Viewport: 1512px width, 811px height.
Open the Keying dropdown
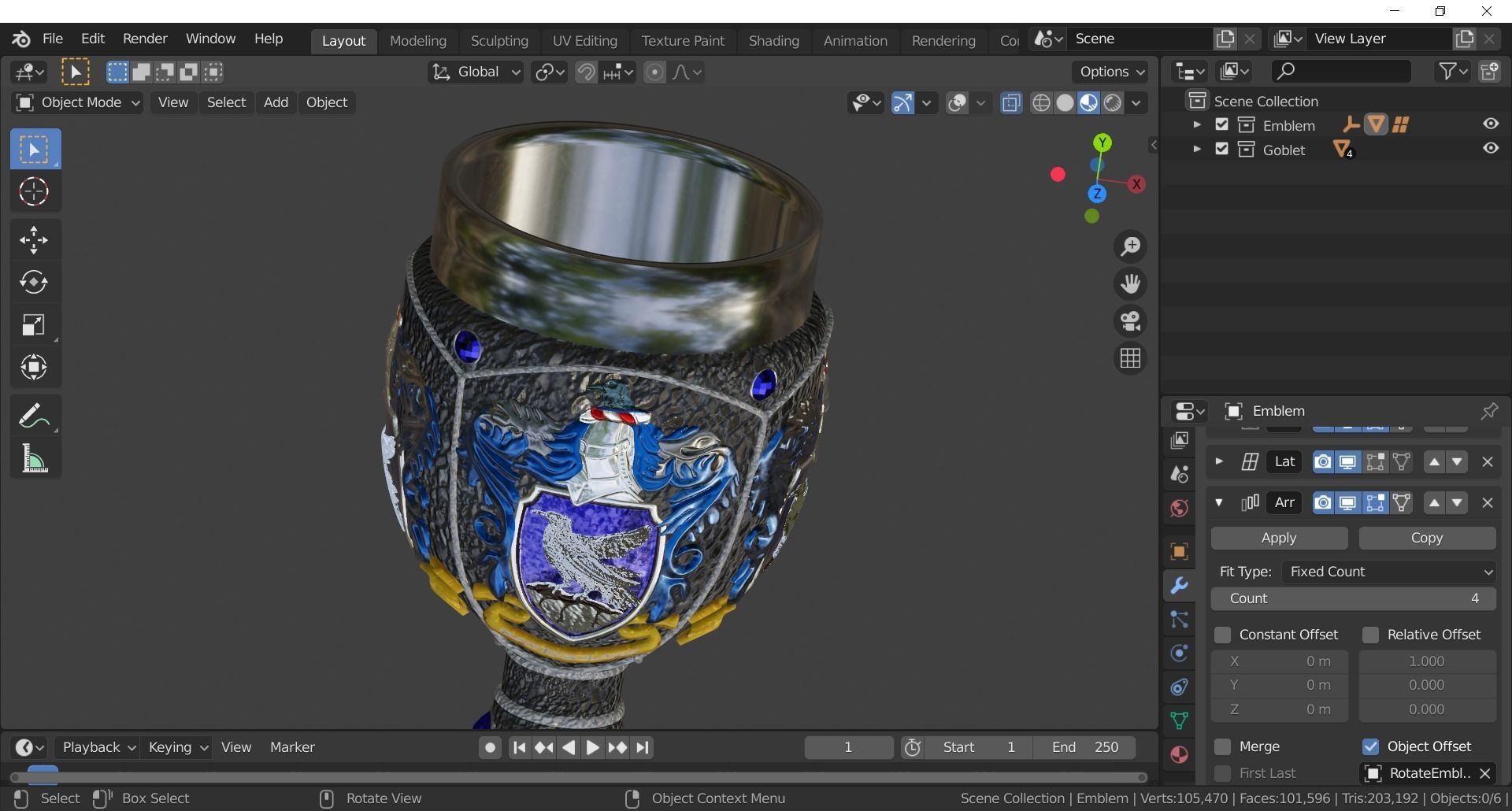(x=178, y=747)
